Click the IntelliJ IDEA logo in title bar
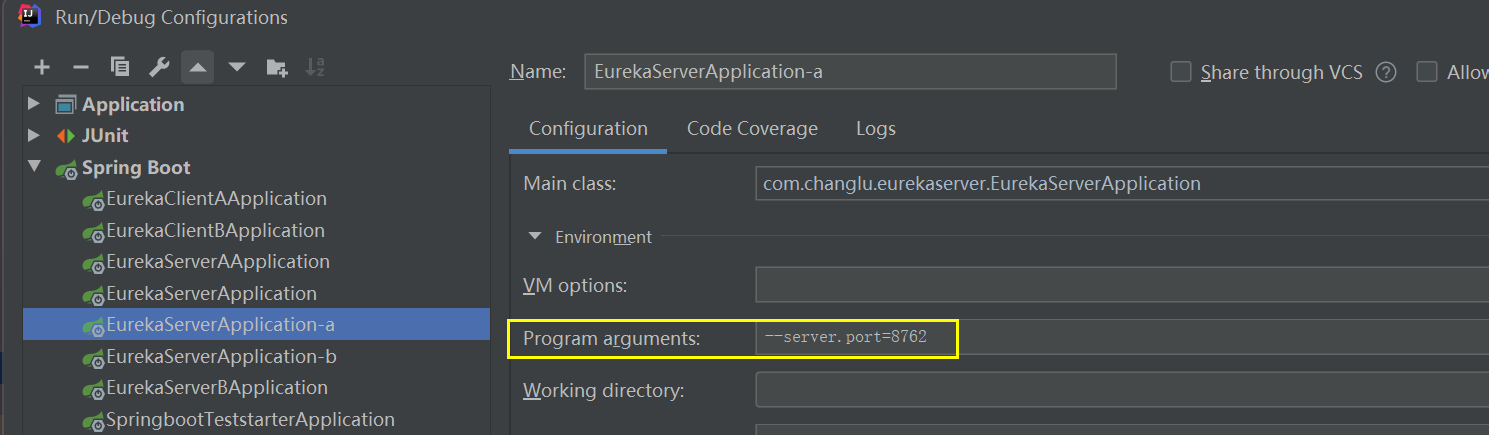1489x435 pixels. tap(30, 16)
